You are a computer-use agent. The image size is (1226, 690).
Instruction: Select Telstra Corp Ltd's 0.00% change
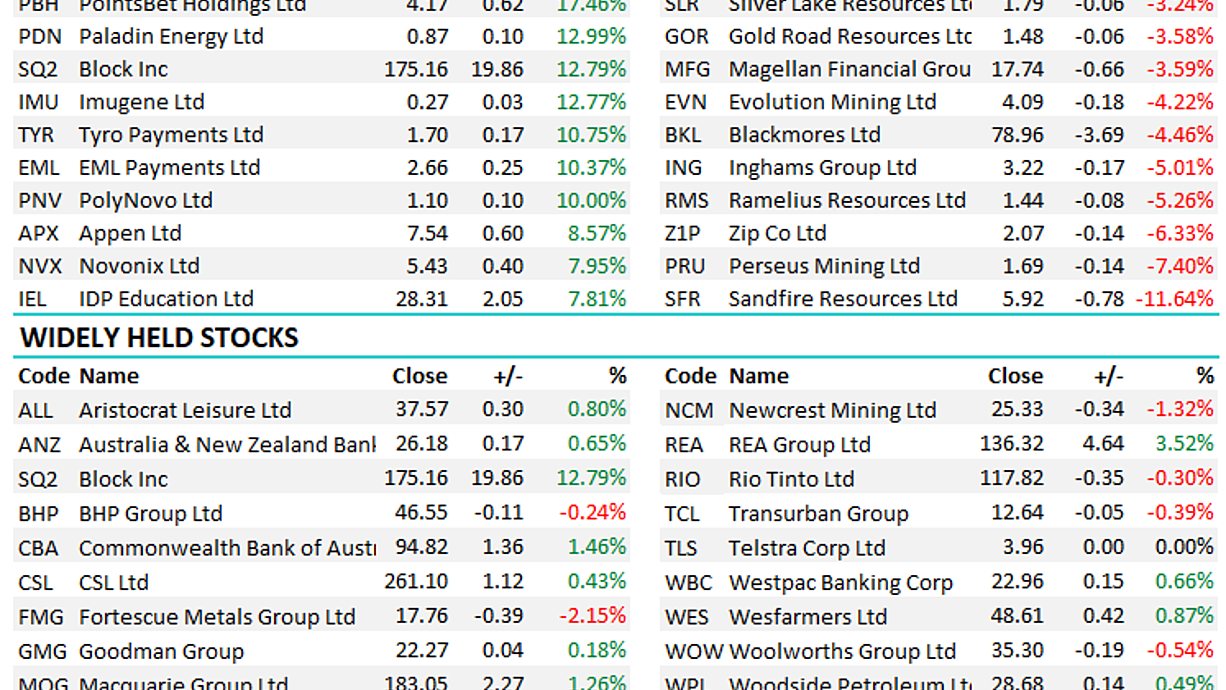point(1185,548)
